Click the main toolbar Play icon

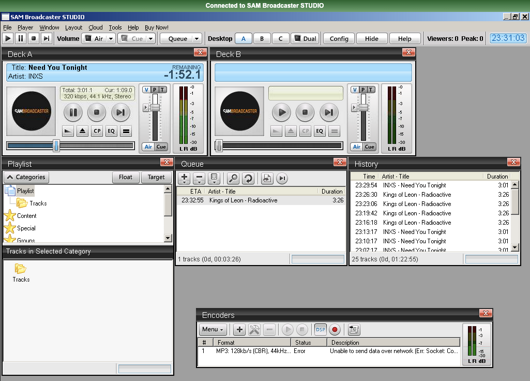(x=8, y=39)
